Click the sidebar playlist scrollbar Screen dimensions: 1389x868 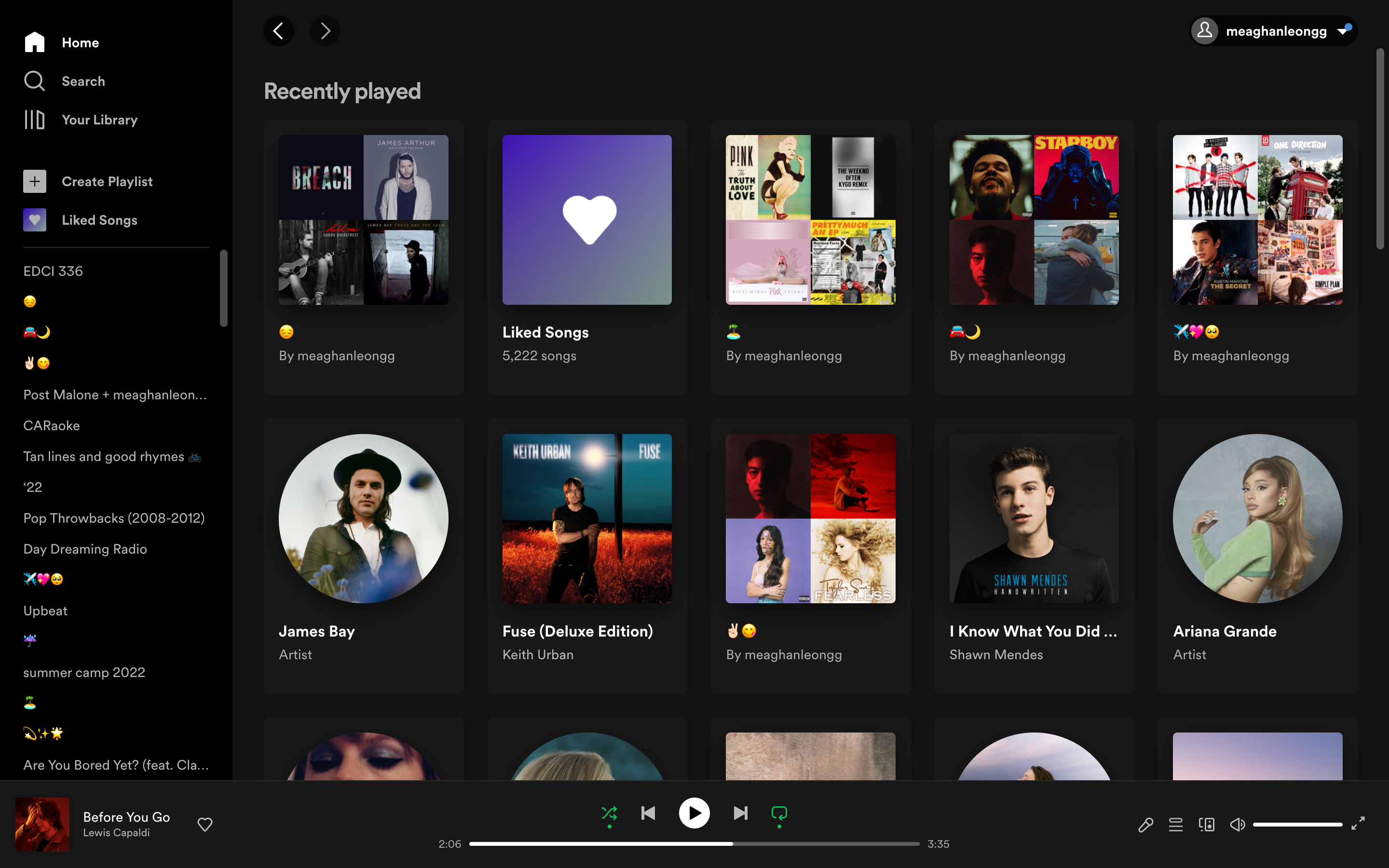(x=224, y=288)
